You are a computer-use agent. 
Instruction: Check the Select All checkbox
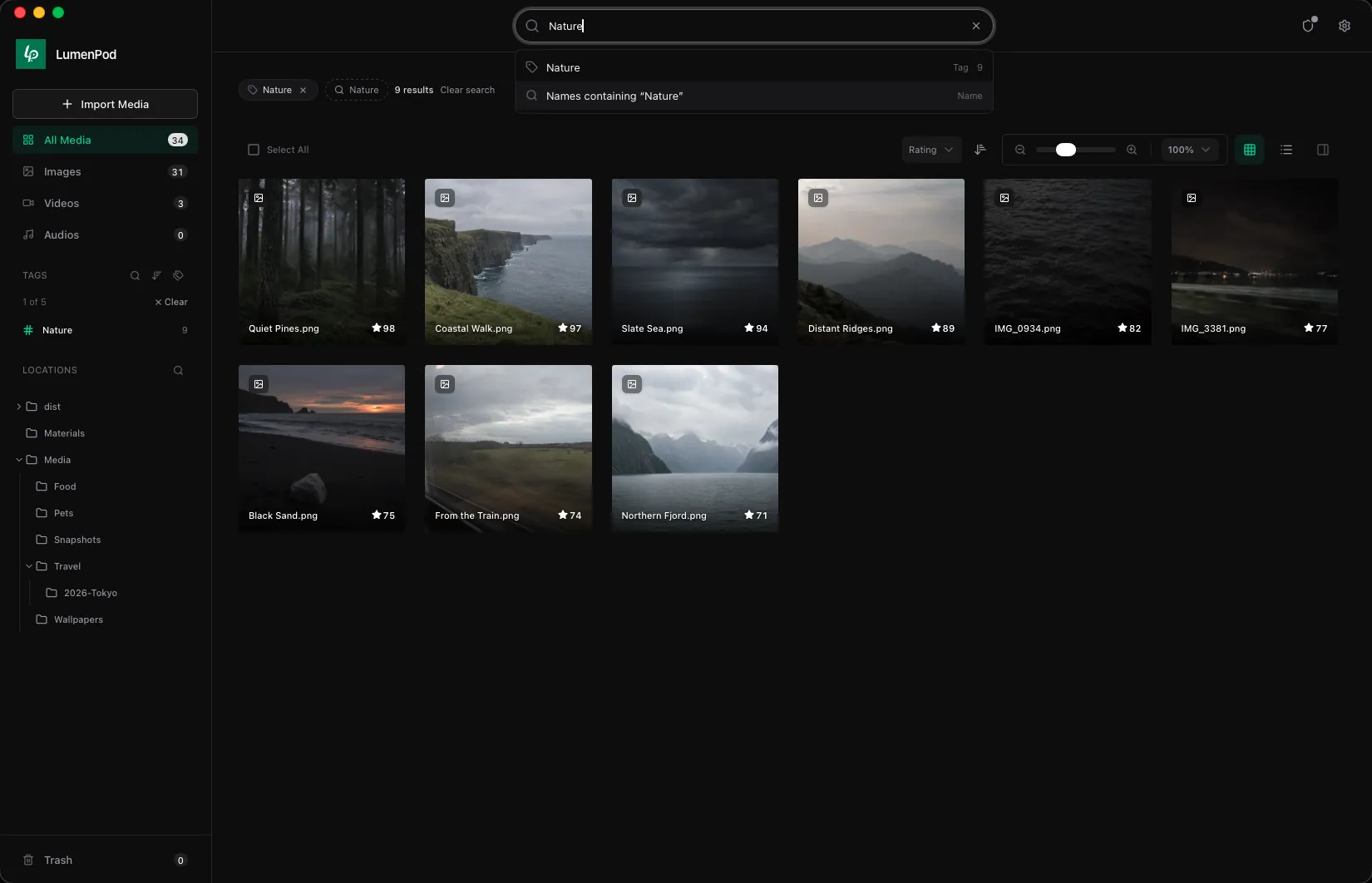[x=254, y=150]
